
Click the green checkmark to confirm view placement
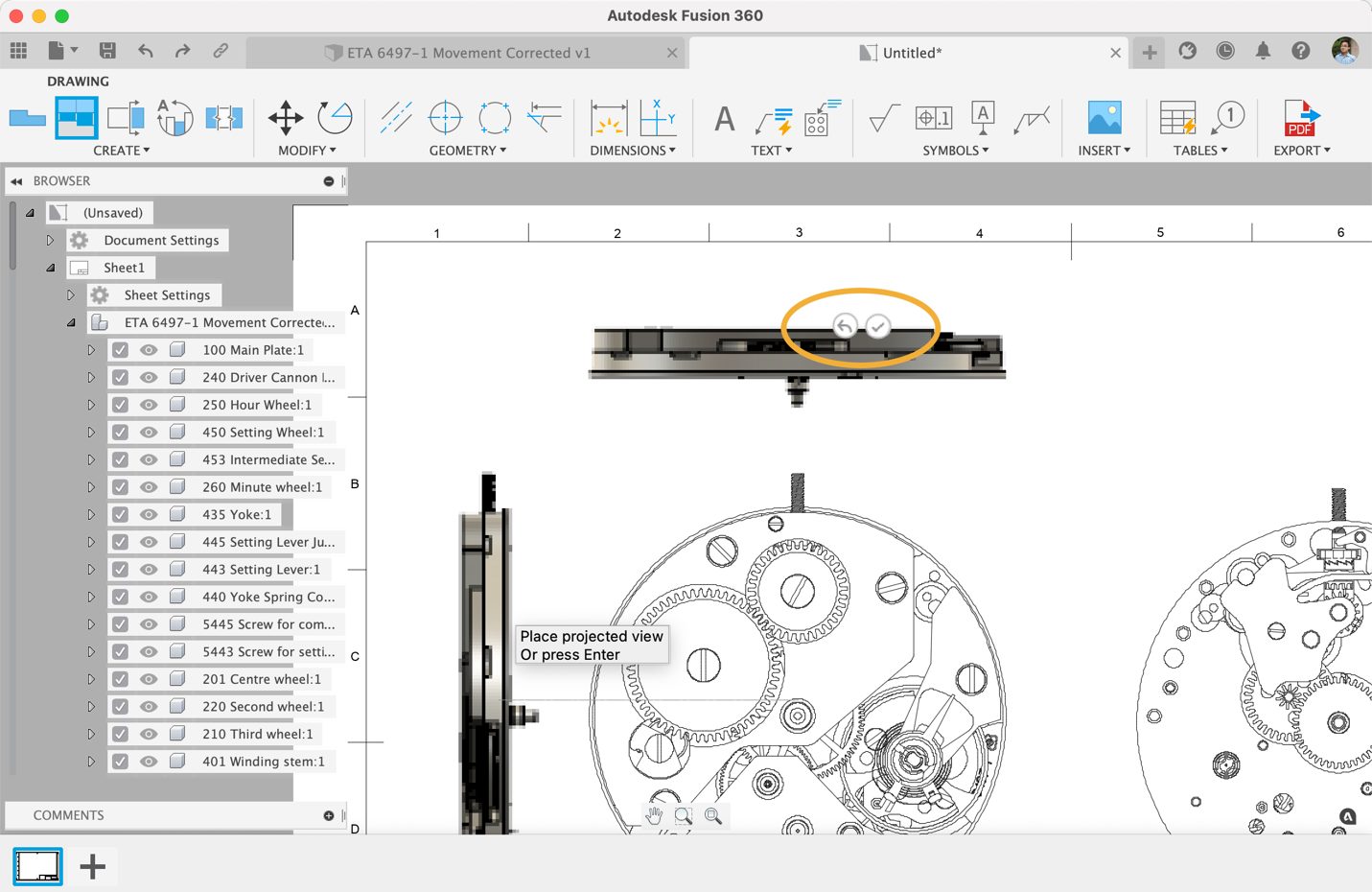877,327
